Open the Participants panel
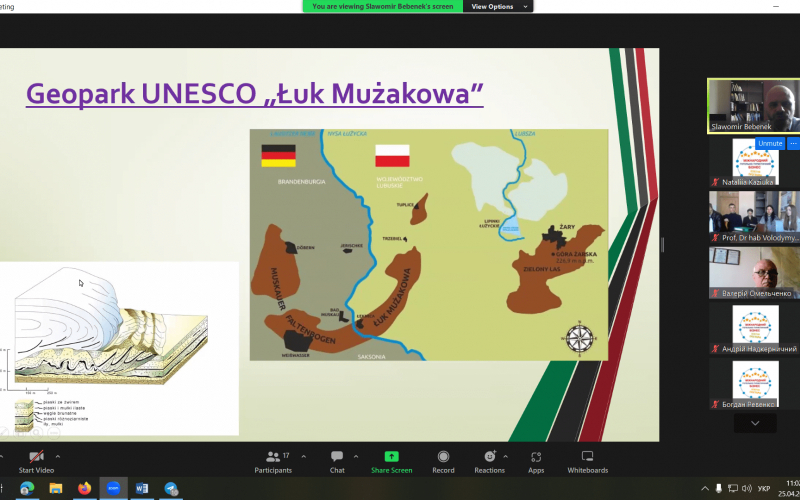This screenshot has width=800, height=500. [x=273, y=462]
